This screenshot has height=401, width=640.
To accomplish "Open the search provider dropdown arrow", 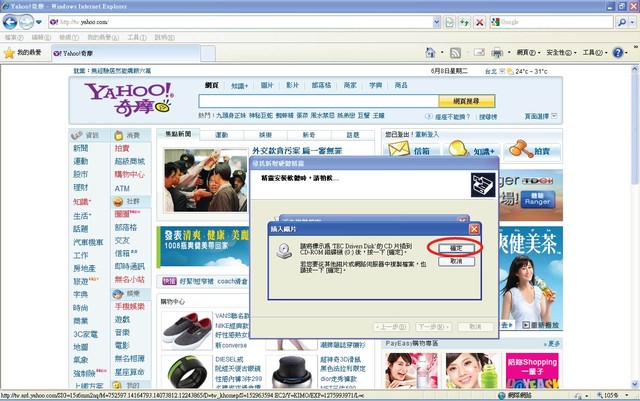I will pyautogui.click(x=632, y=22).
